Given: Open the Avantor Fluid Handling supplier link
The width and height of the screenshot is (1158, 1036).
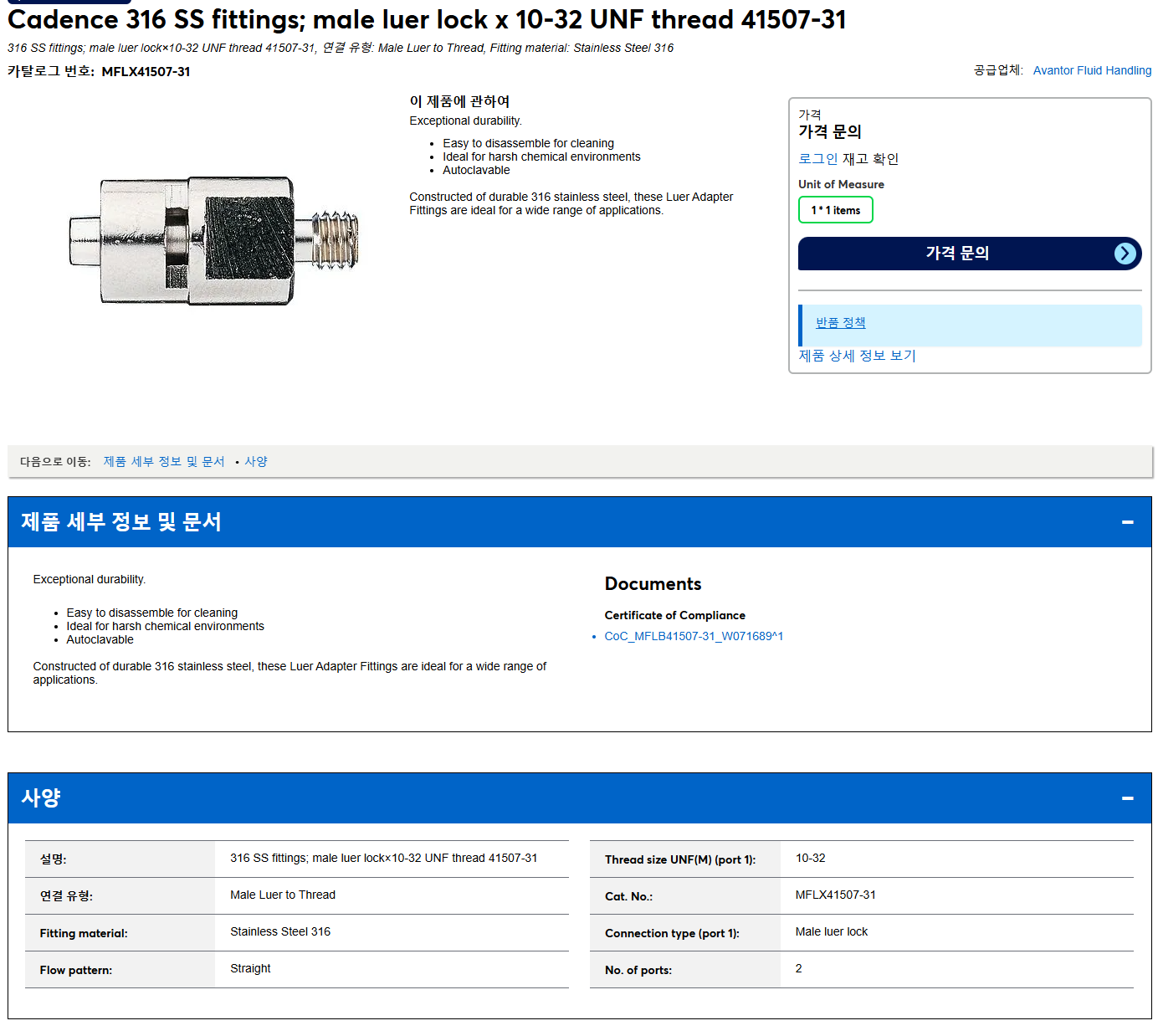Looking at the screenshot, I should [x=1092, y=70].
